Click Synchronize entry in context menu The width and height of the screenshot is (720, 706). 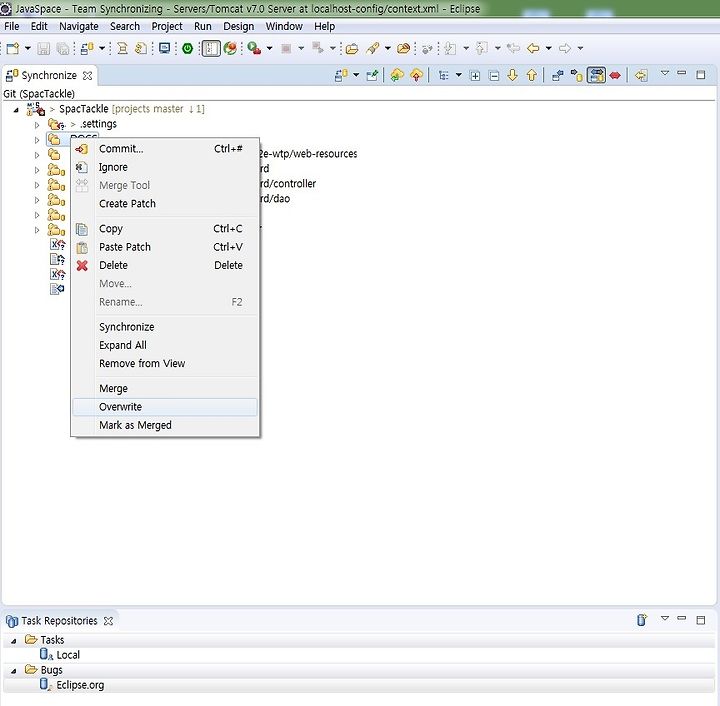(x=165, y=327)
